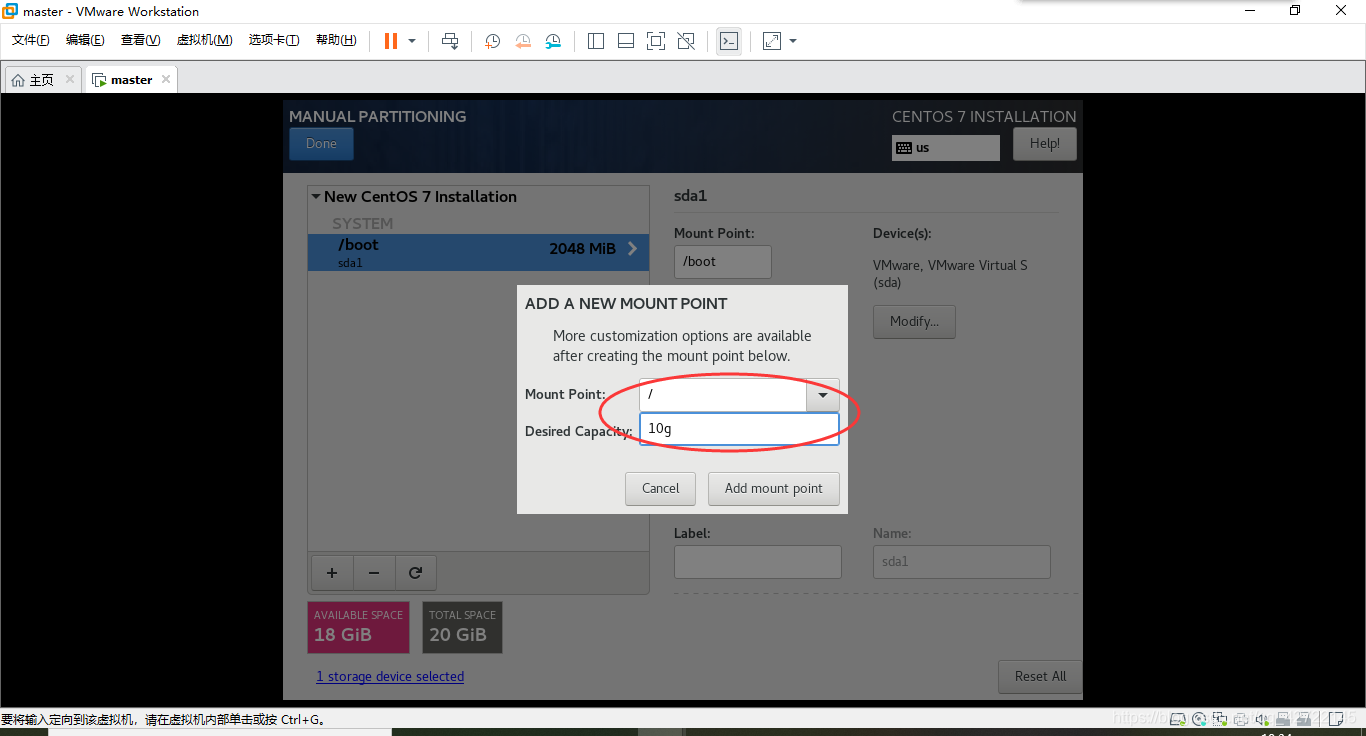This screenshot has width=1366, height=736.
Task: Open the power options dropdown beside pause
Action: click(x=412, y=41)
